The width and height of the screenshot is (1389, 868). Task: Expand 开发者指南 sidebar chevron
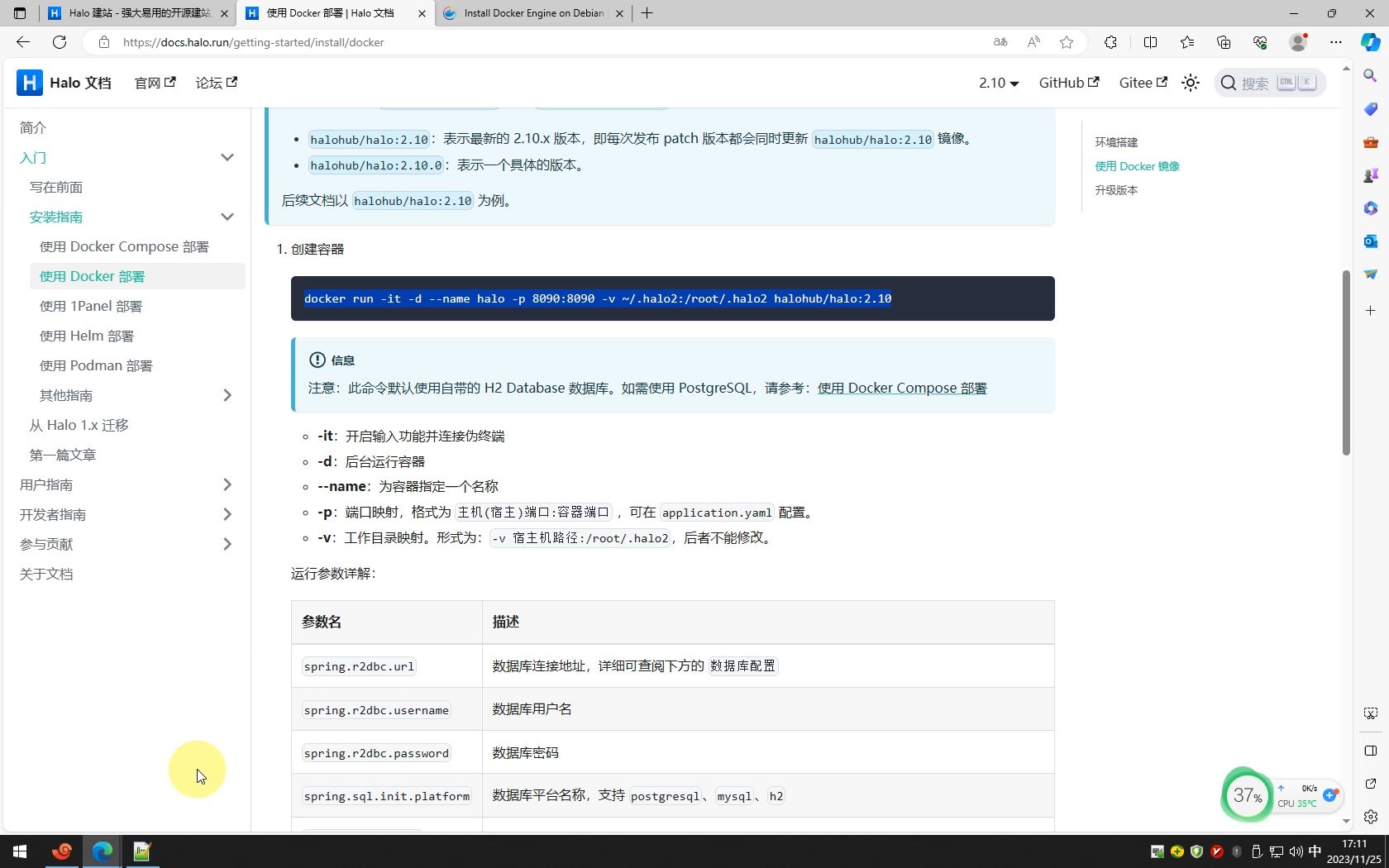point(227,514)
